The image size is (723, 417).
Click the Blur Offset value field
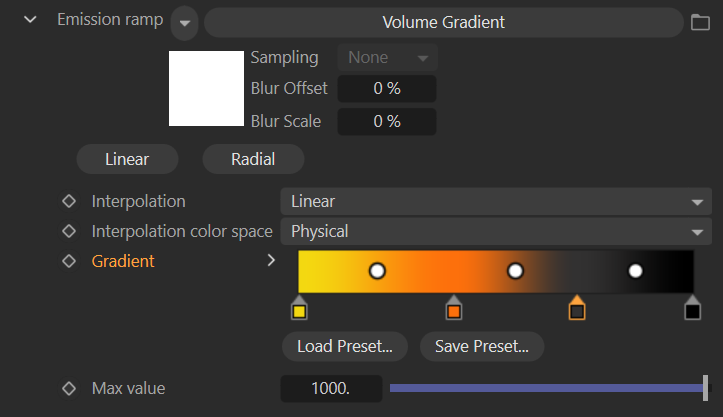click(387, 88)
